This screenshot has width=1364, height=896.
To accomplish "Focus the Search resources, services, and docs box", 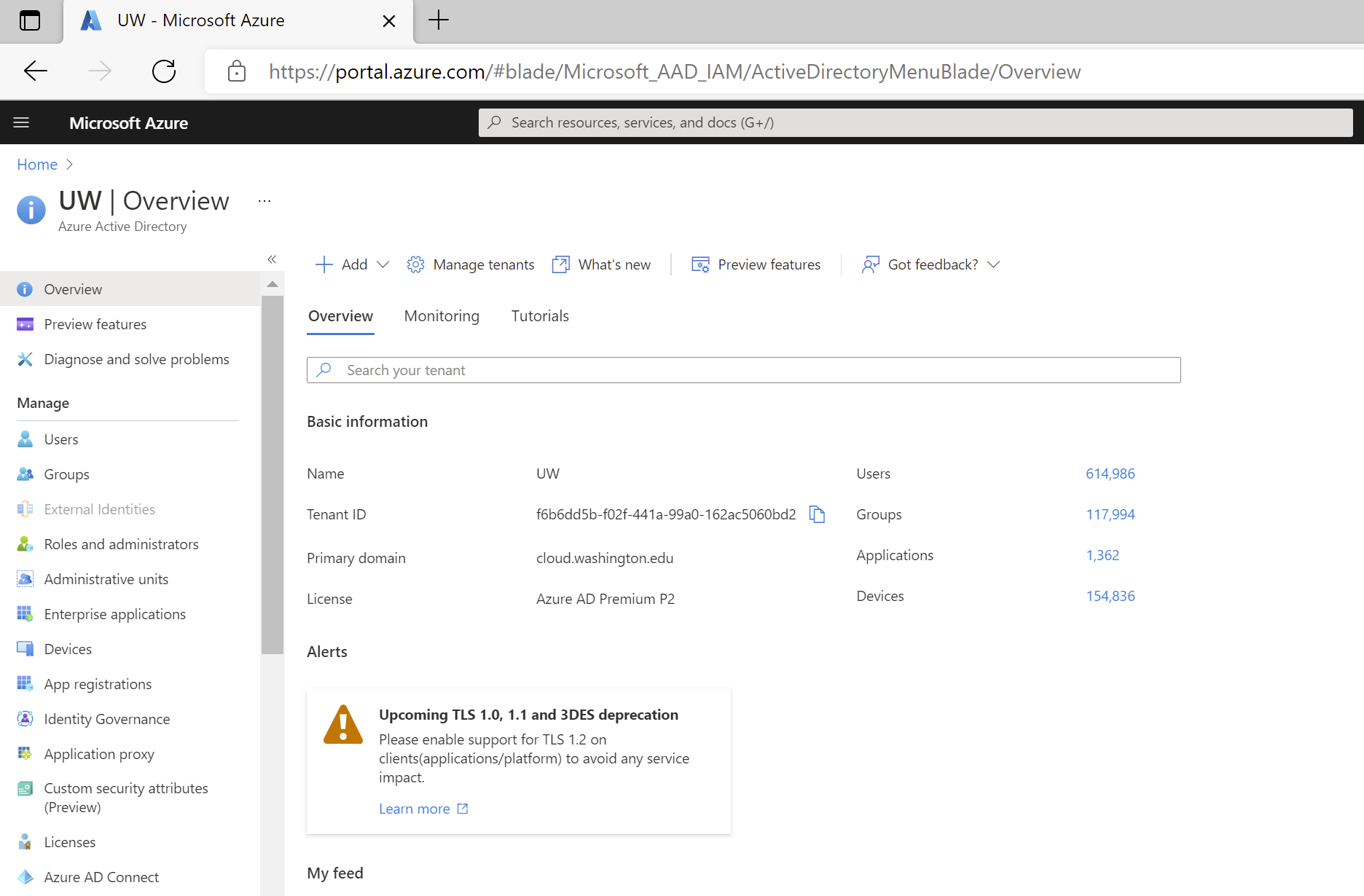I will pyautogui.click(x=915, y=122).
